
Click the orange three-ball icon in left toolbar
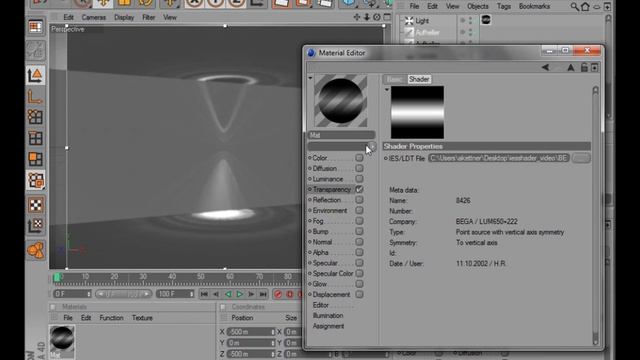pos(36,250)
